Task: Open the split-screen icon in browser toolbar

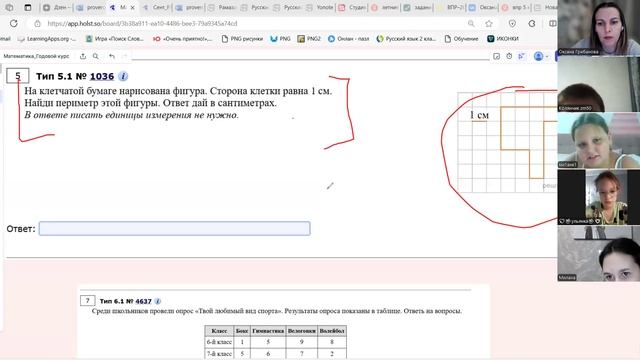Action: [x=552, y=24]
